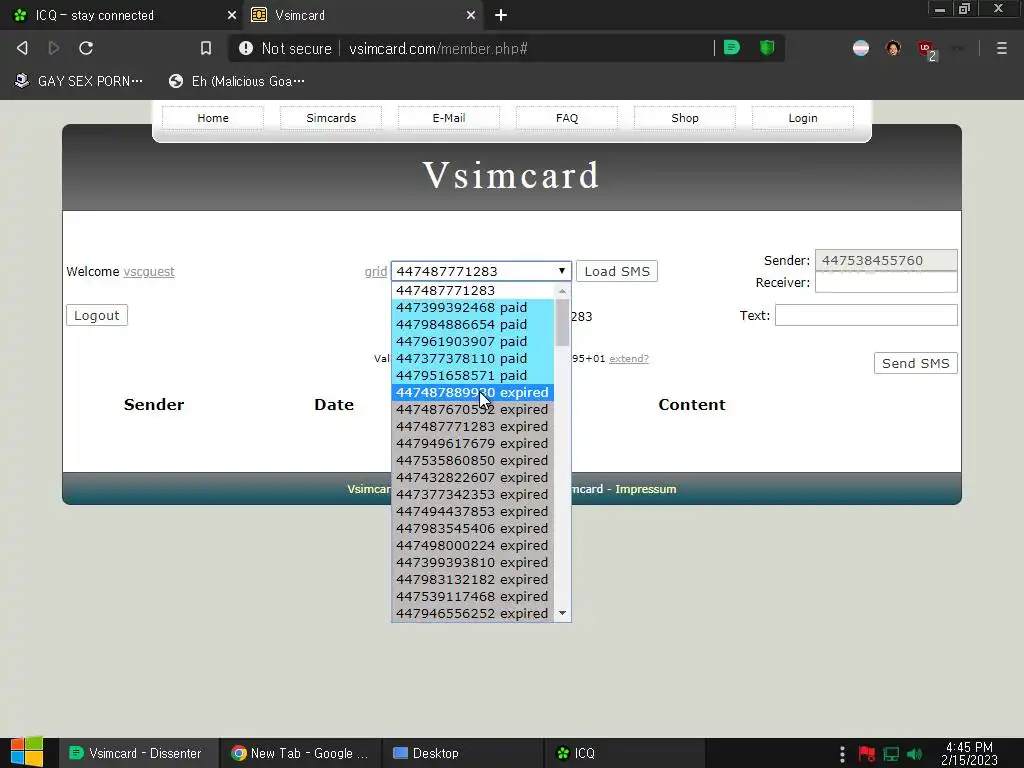Open the Eh (Malicious Goa bookmark
1024x768 pixels.
point(236,81)
